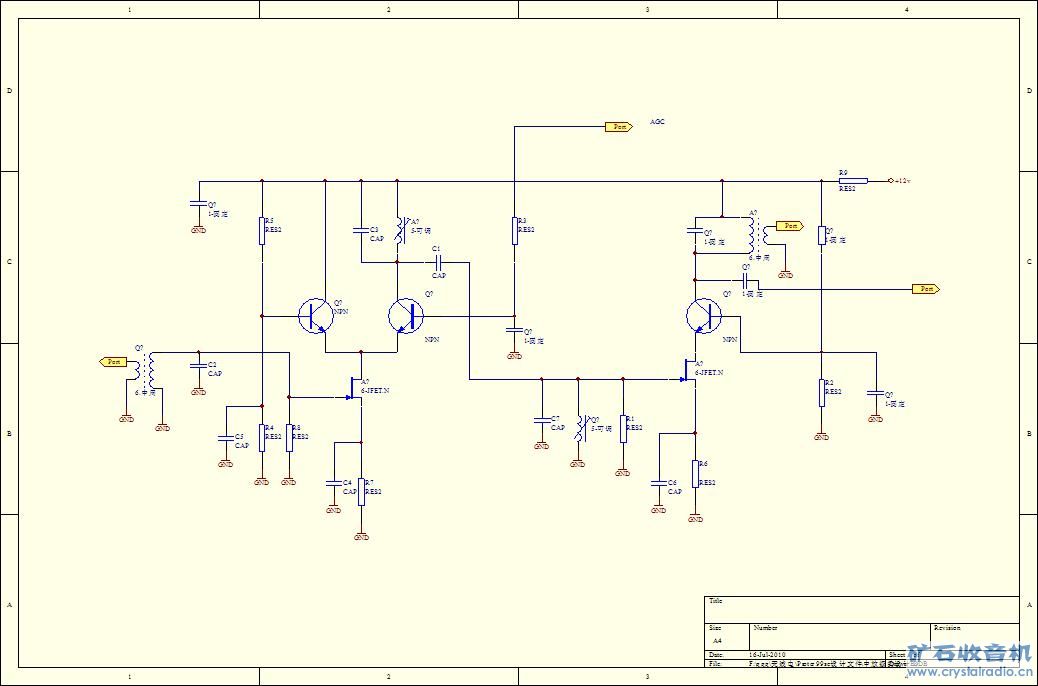This screenshot has height=686, width=1038.
Task: Select the resistor above R2 on the supply rail
Action: click(822, 235)
